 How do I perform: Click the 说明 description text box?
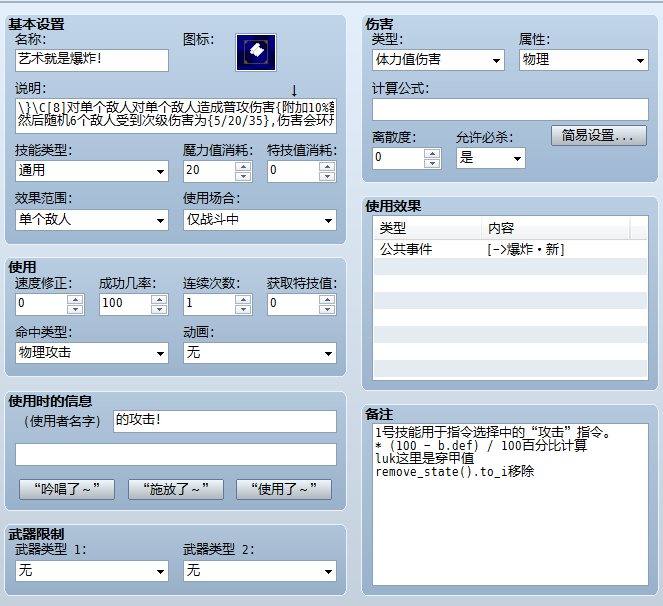pyautogui.click(x=176, y=116)
